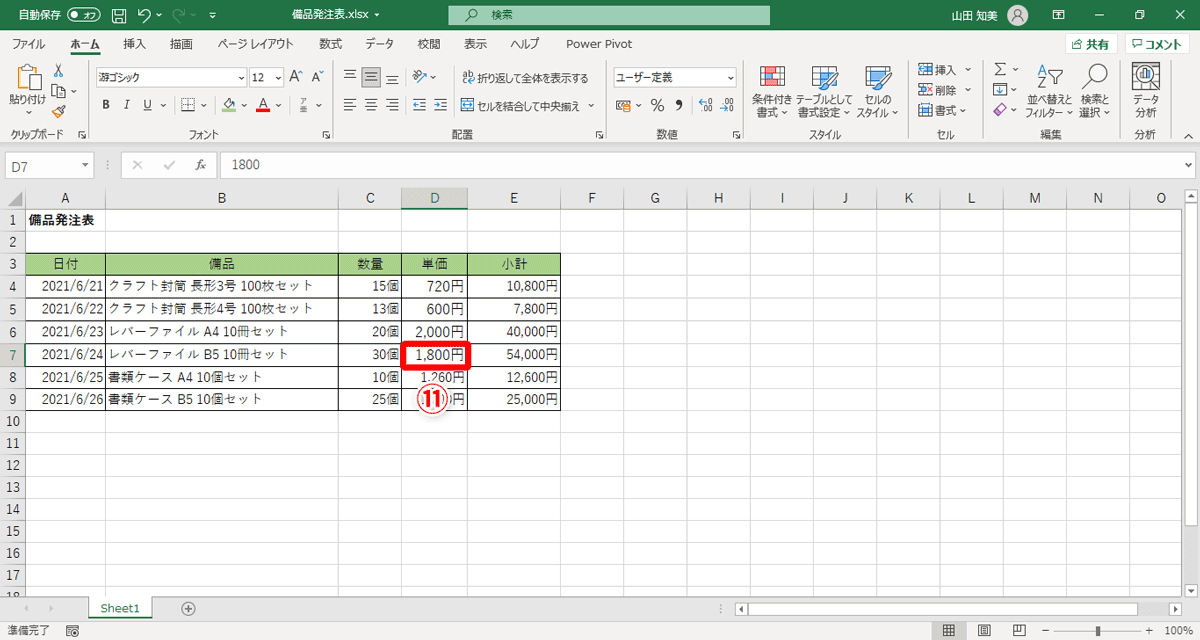Click the Comments (コメント) button

coord(1157,44)
